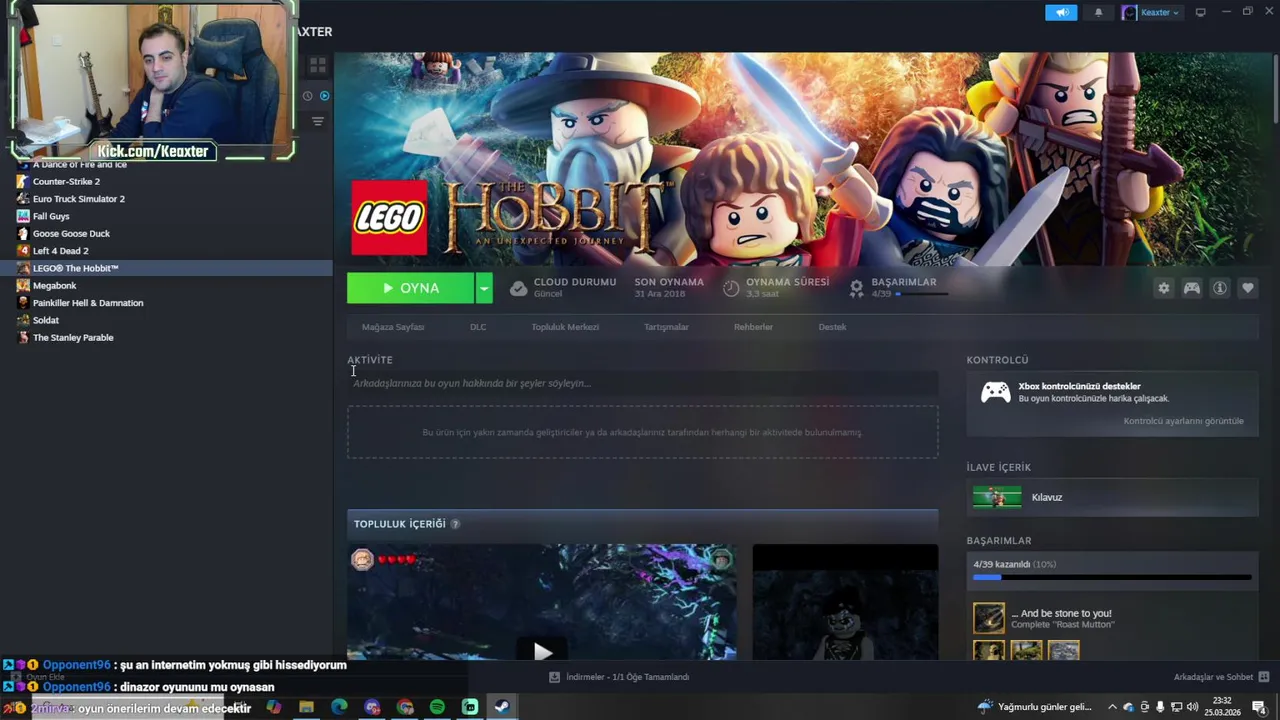Open the notifications bell

(x=1098, y=12)
